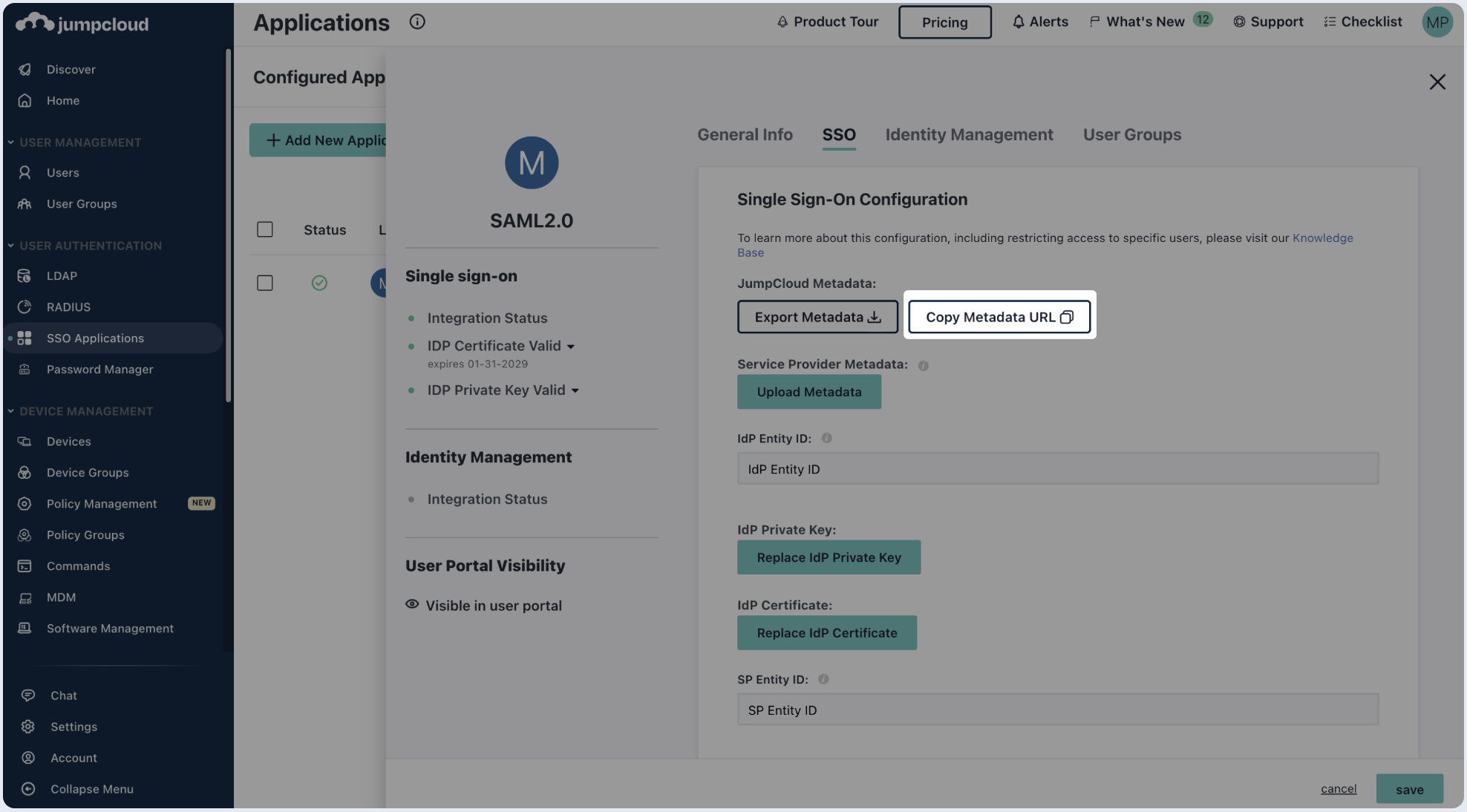
Task: Tick the SAML2.0 application row checkbox
Action: pyautogui.click(x=265, y=283)
